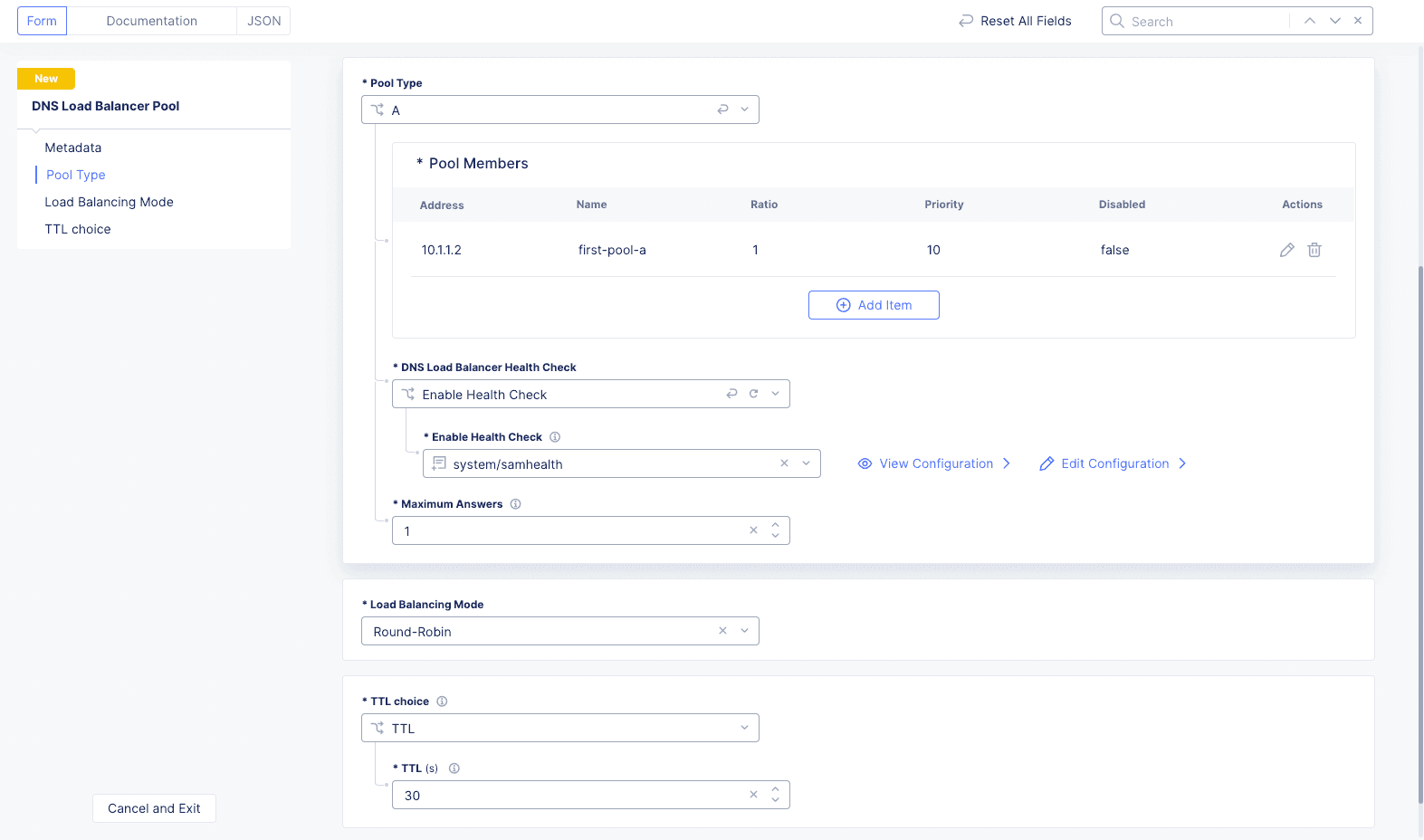Clear the Round-Robin load balancing selection

(722, 631)
